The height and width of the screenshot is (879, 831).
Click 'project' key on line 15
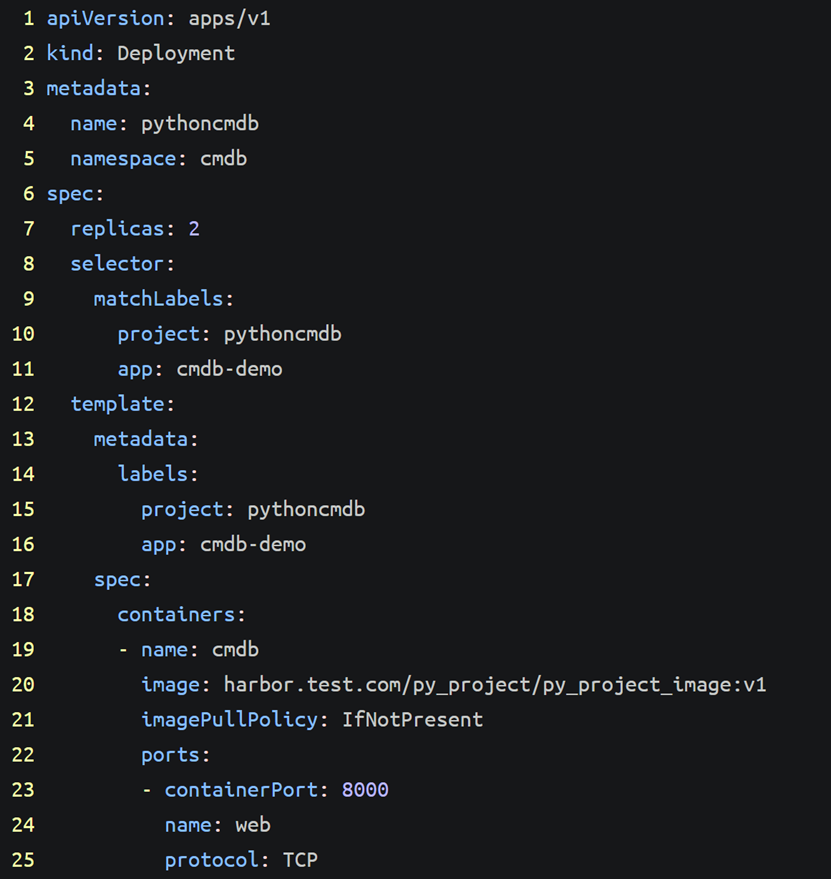click(x=182, y=510)
